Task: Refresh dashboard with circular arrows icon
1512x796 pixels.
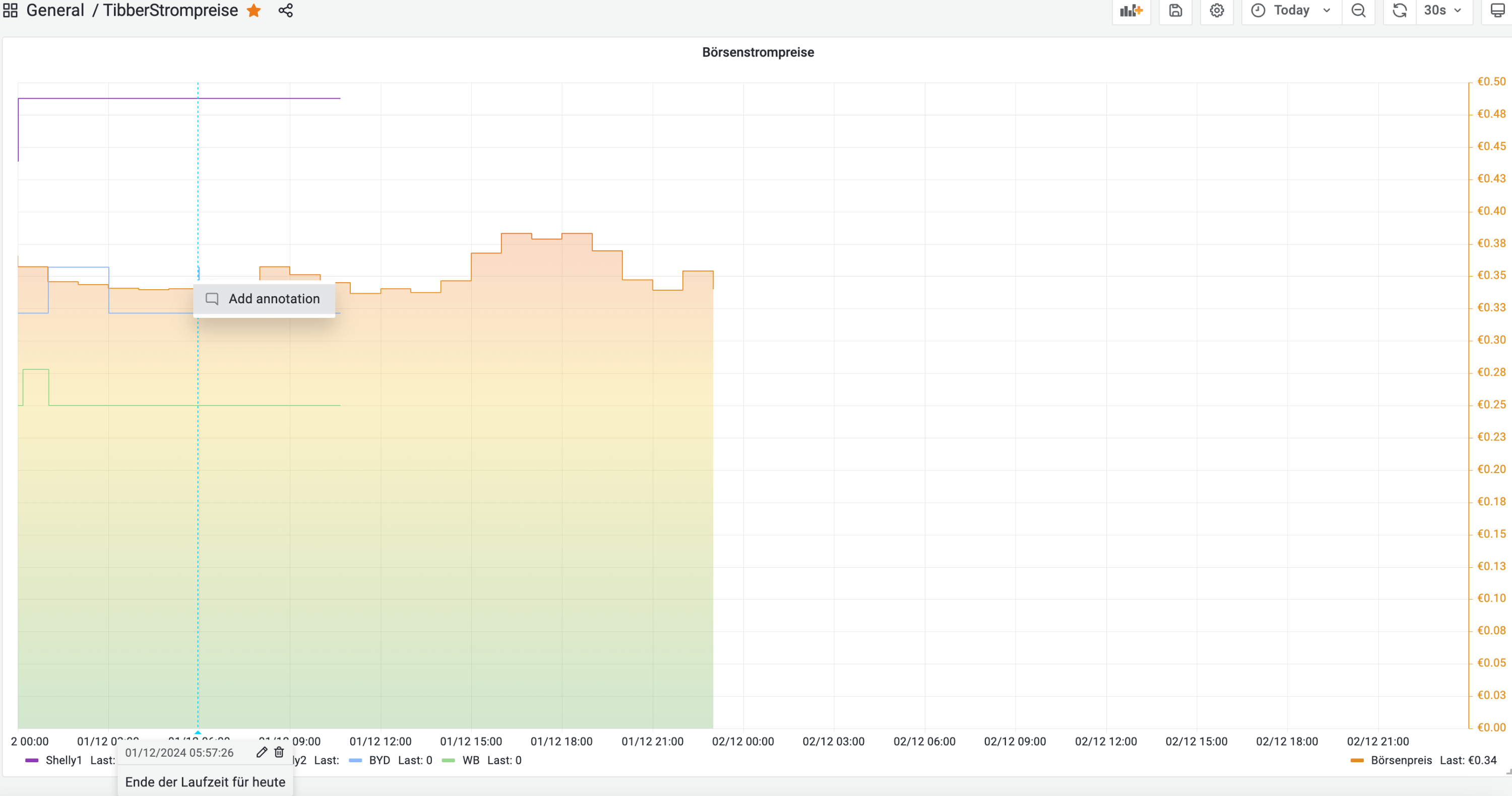Action: (x=1399, y=11)
